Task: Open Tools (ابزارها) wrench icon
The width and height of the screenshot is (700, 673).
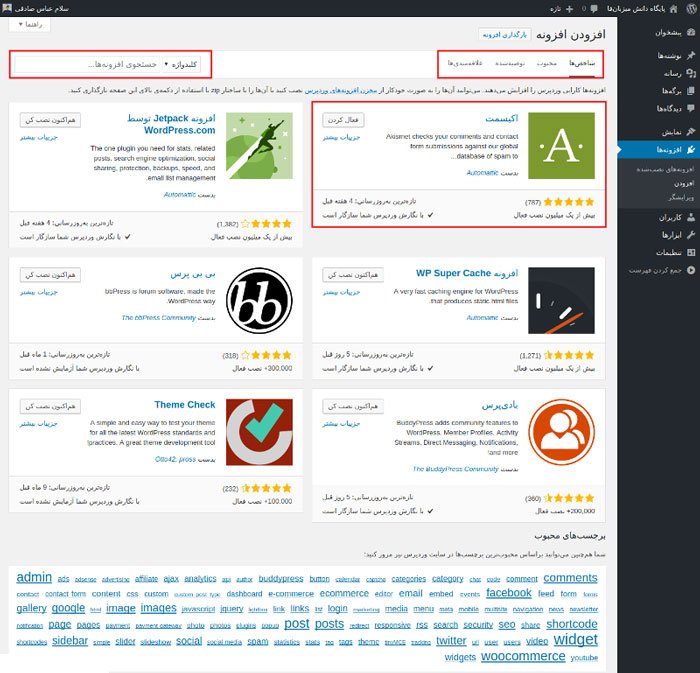Action: tap(688, 234)
